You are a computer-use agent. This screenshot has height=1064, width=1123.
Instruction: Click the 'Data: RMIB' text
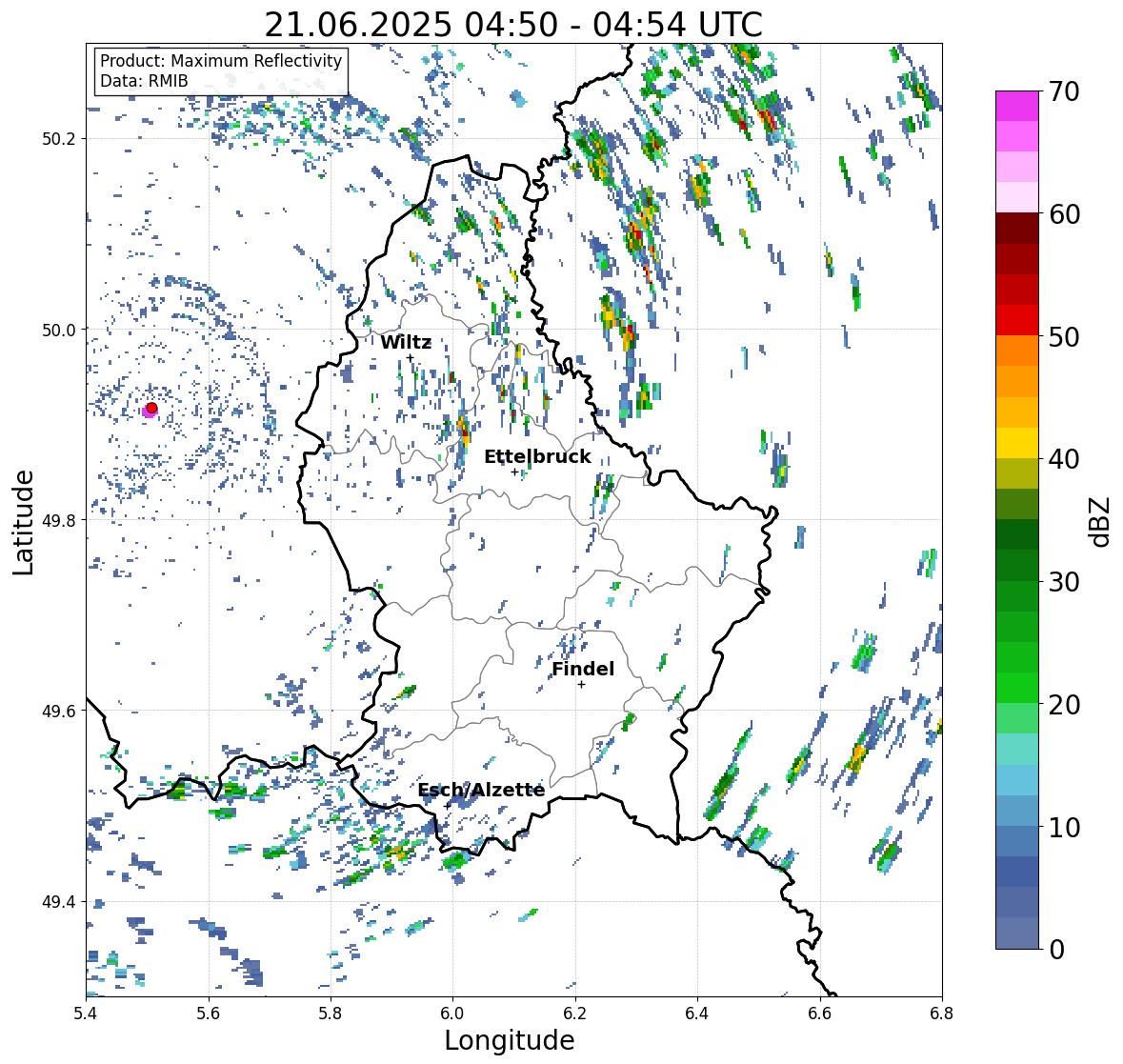[144, 81]
